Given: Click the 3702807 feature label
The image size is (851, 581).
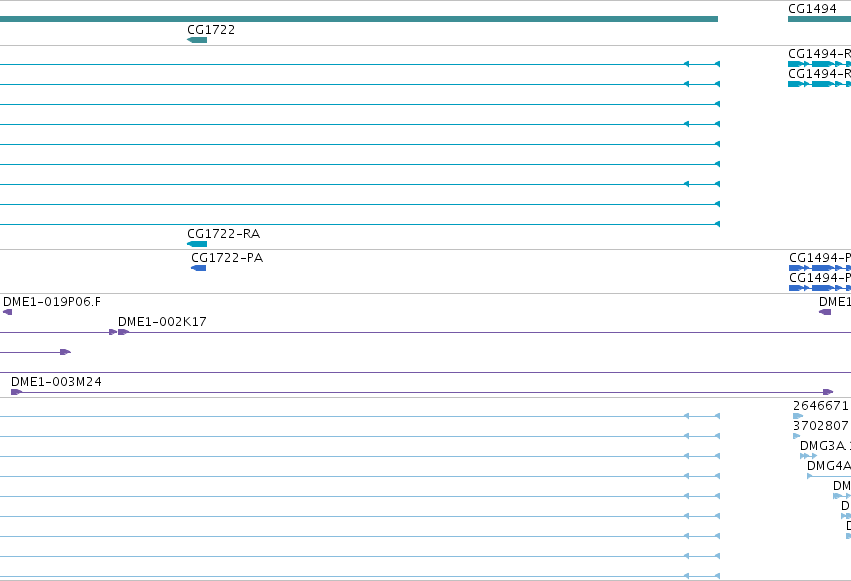Looking at the screenshot, I should click(x=821, y=426).
